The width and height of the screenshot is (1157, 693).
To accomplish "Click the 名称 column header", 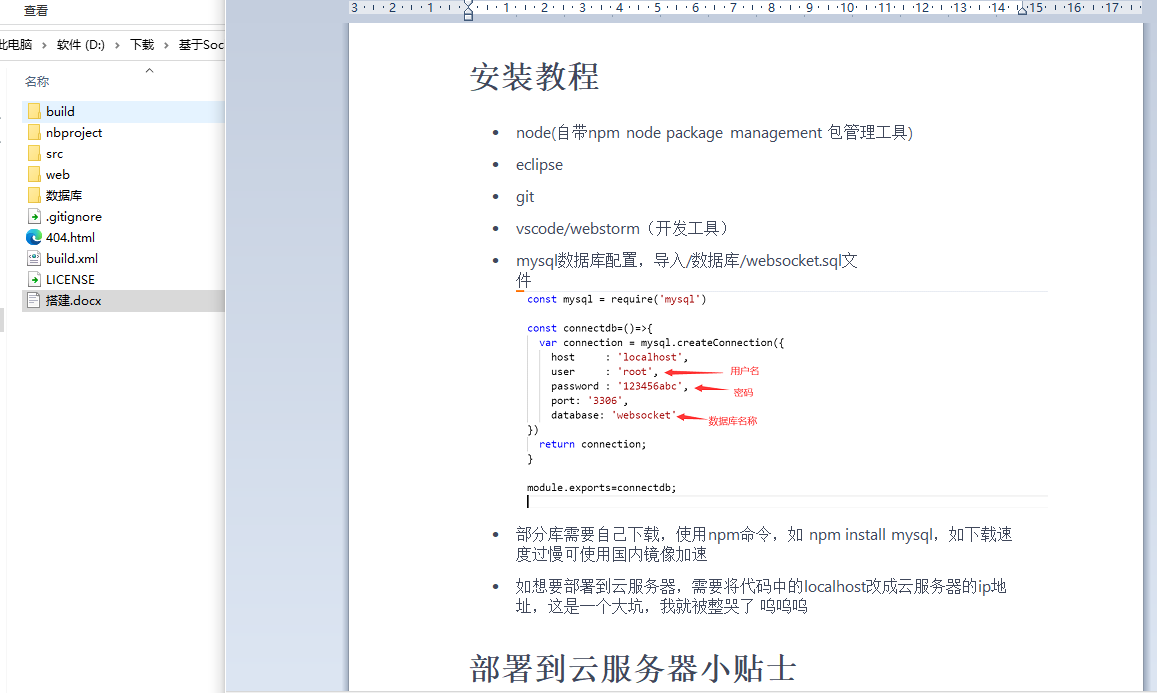I will [37, 82].
